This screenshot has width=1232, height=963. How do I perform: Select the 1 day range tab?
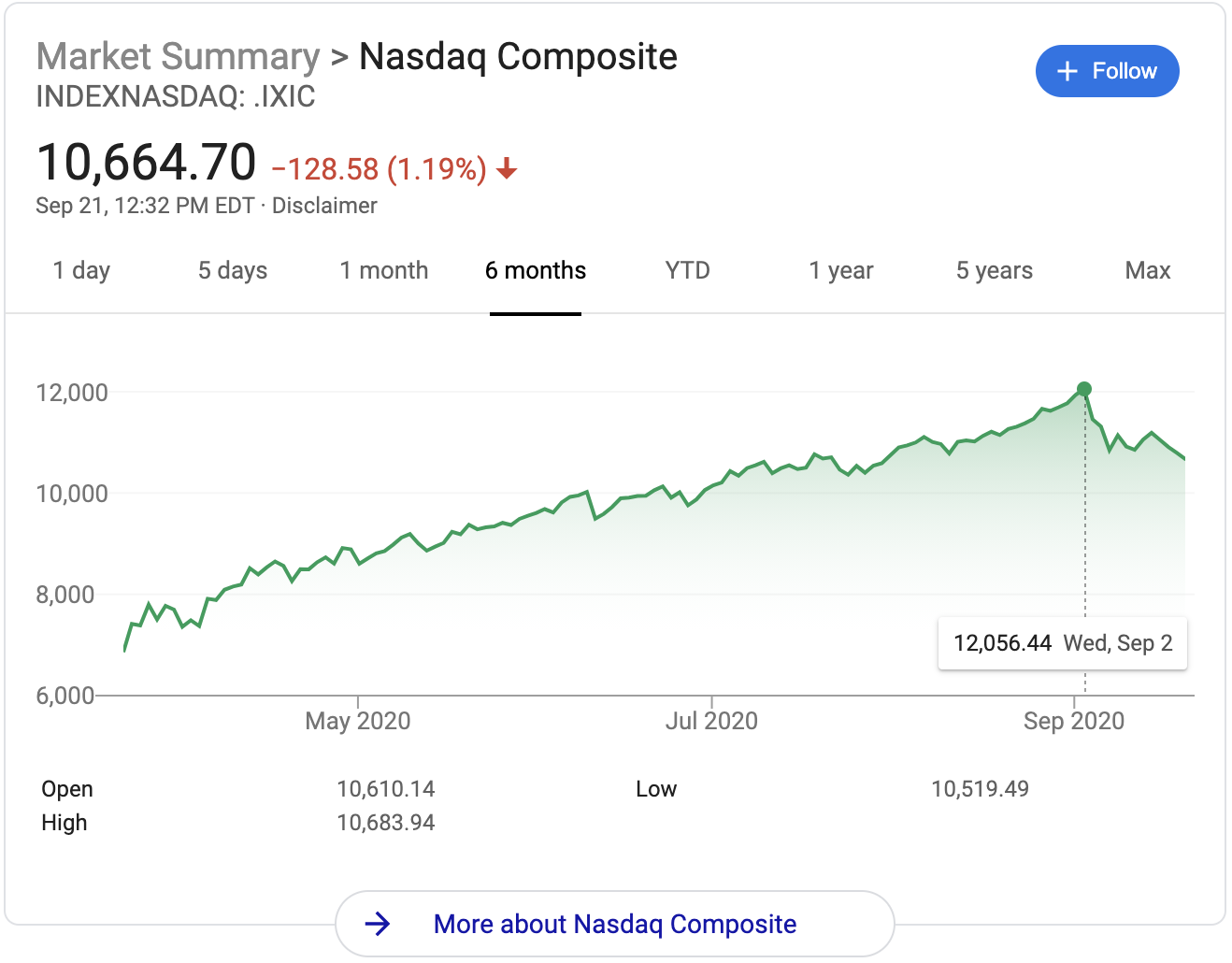[81, 271]
